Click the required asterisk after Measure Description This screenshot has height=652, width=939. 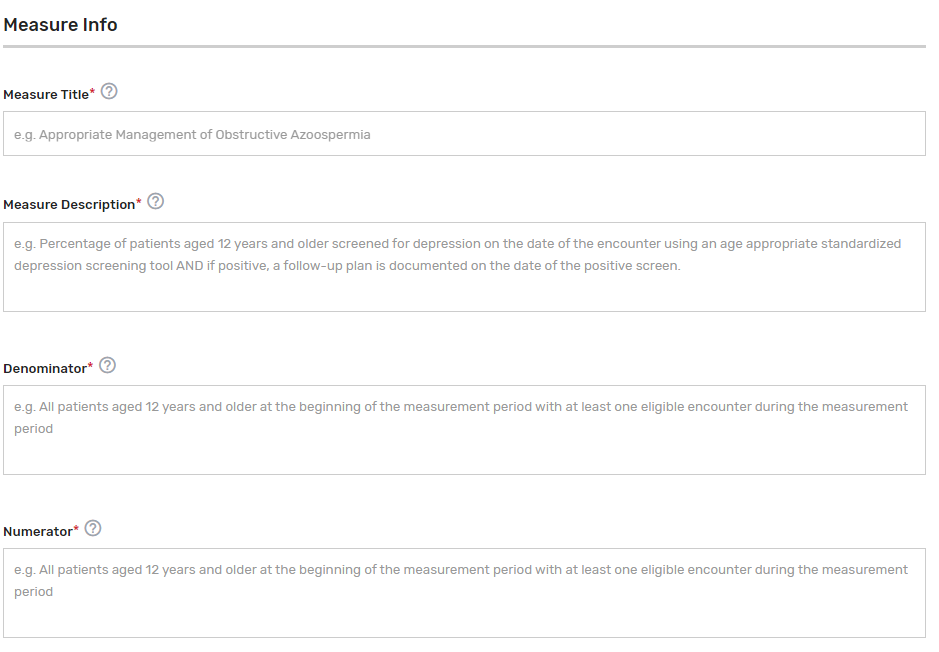pos(139,202)
